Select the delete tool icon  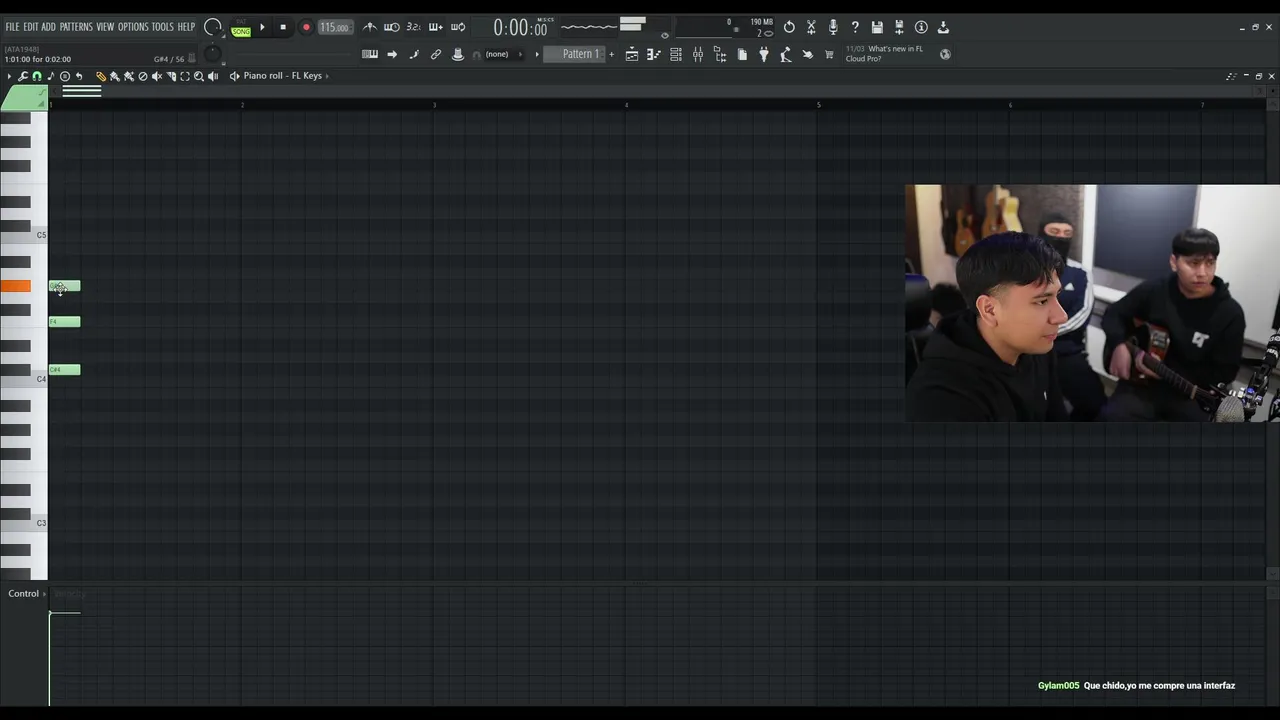click(x=143, y=76)
